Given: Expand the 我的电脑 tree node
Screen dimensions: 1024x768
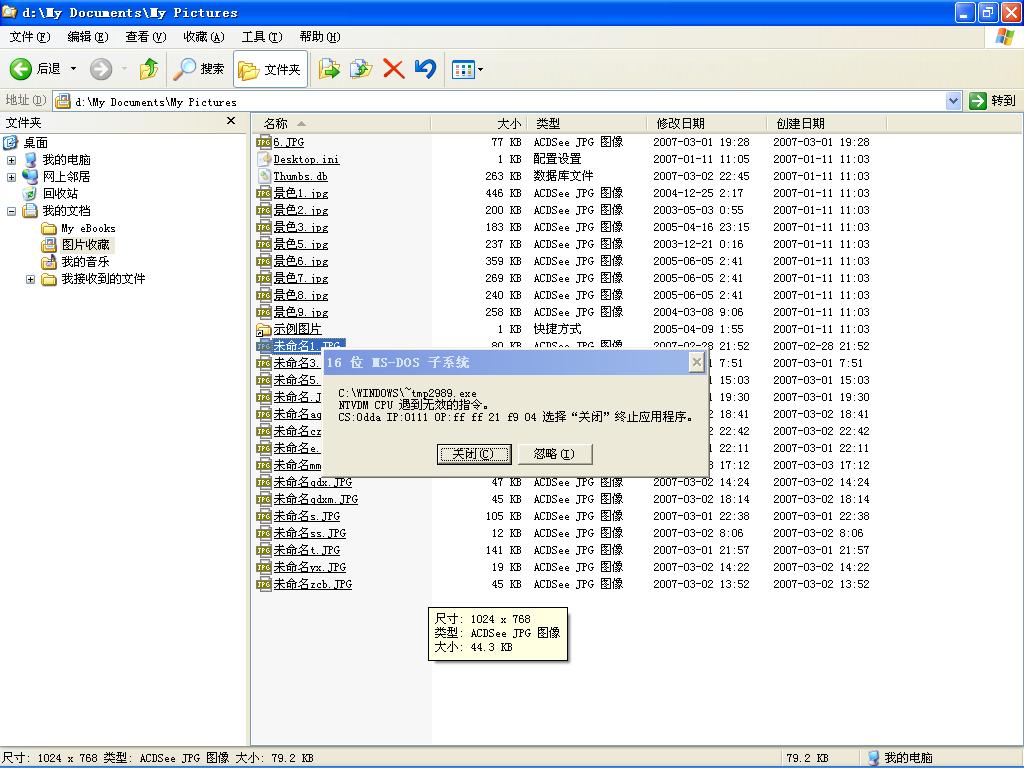Looking at the screenshot, I should click(x=11, y=160).
